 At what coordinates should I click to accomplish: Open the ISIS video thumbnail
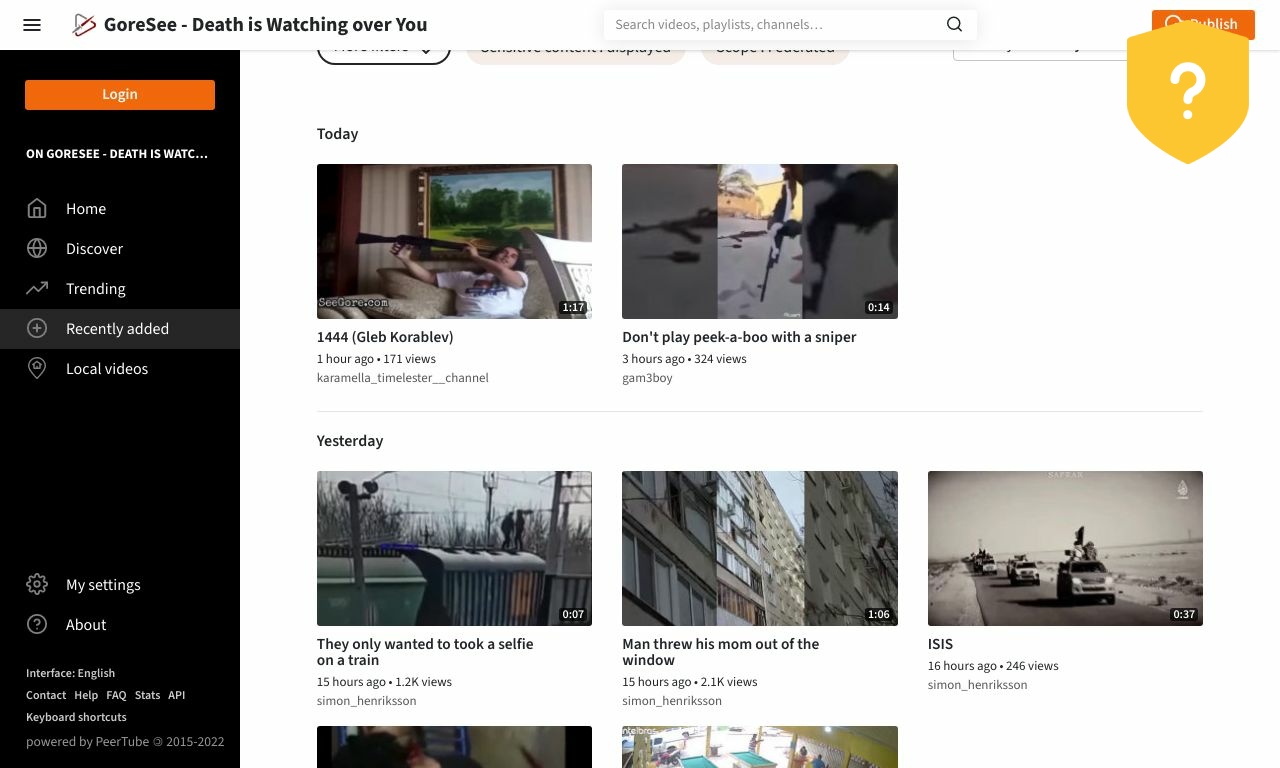pos(1065,548)
